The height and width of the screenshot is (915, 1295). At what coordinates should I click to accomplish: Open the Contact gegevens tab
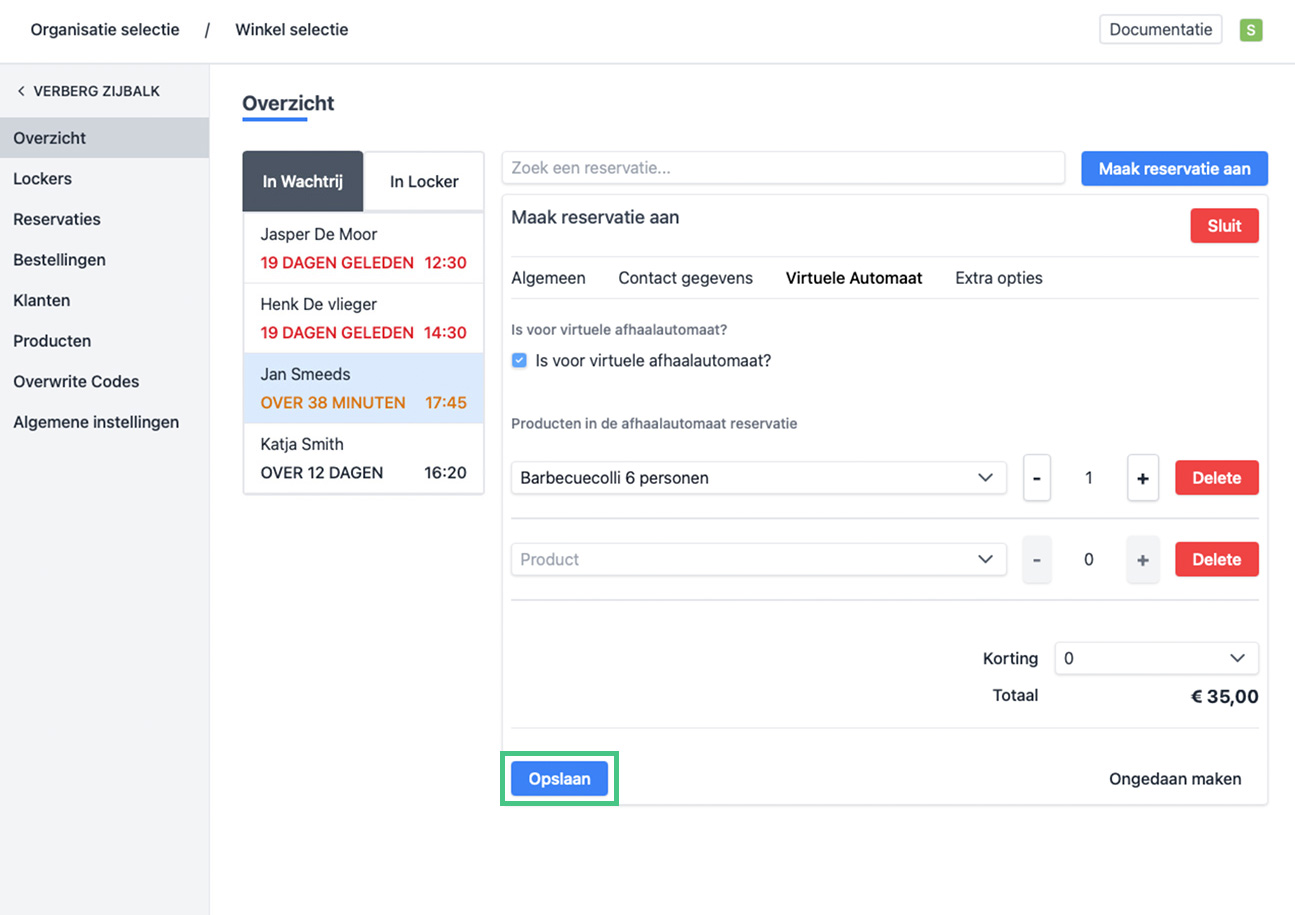[685, 278]
